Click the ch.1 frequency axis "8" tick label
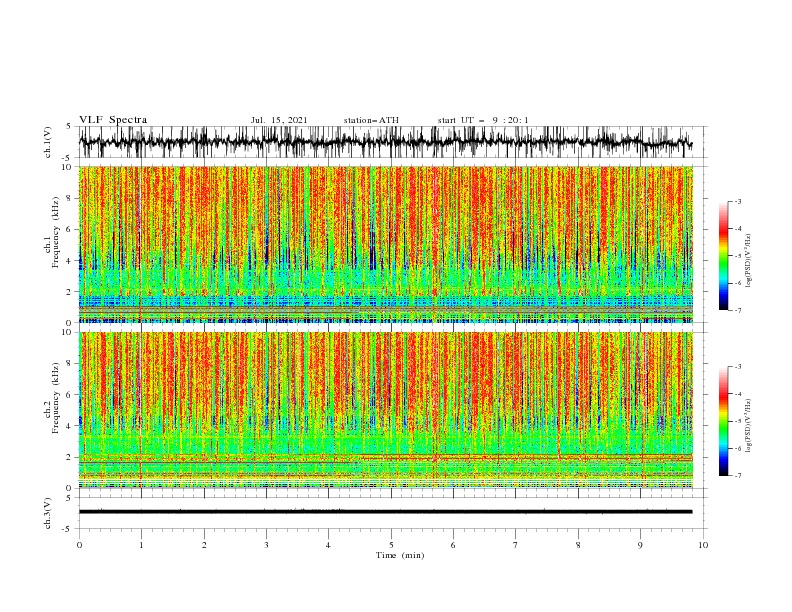The width and height of the screenshot is (792, 612). (x=70, y=198)
